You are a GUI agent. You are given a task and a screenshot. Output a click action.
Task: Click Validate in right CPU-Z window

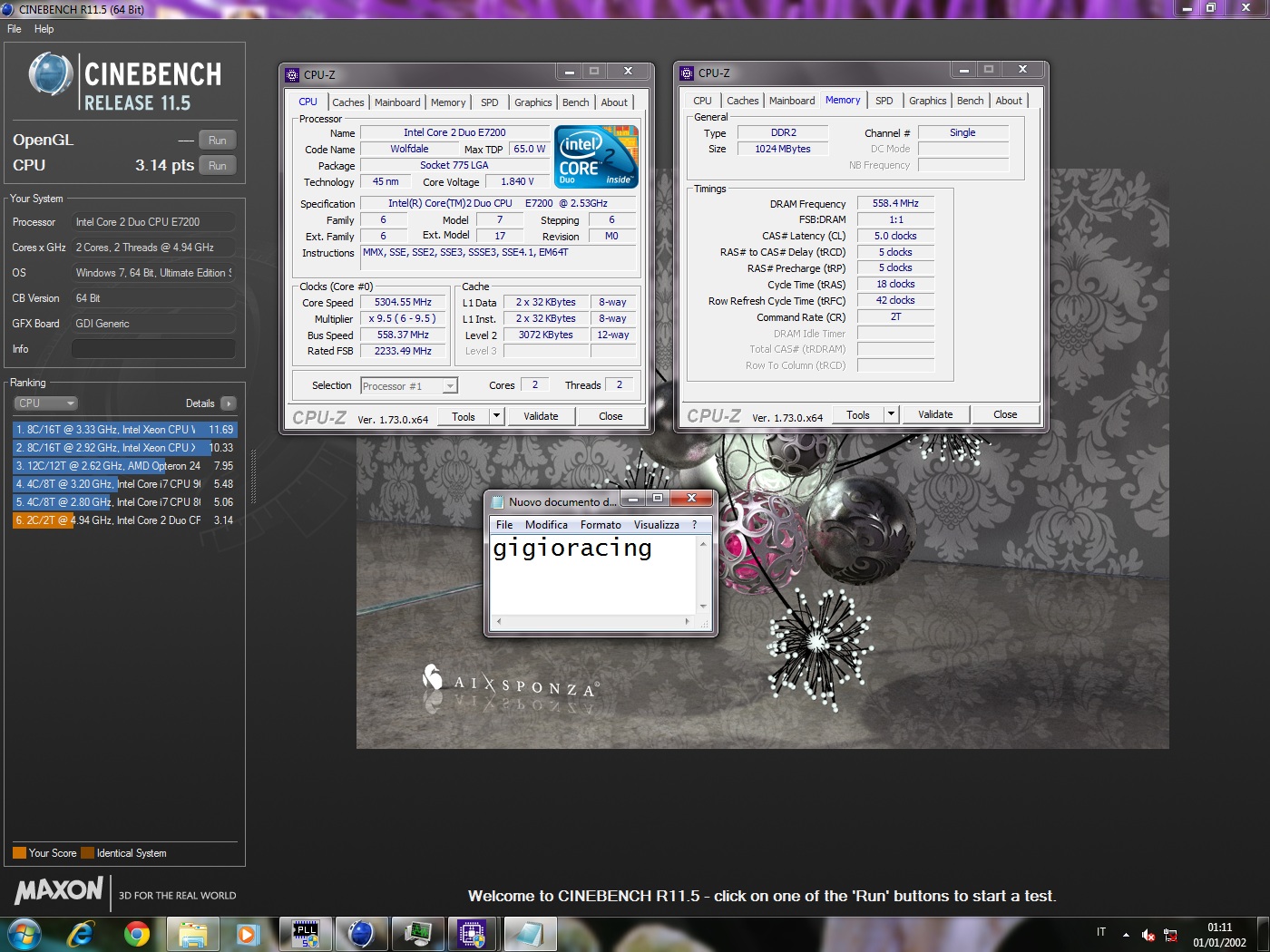[935, 415]
